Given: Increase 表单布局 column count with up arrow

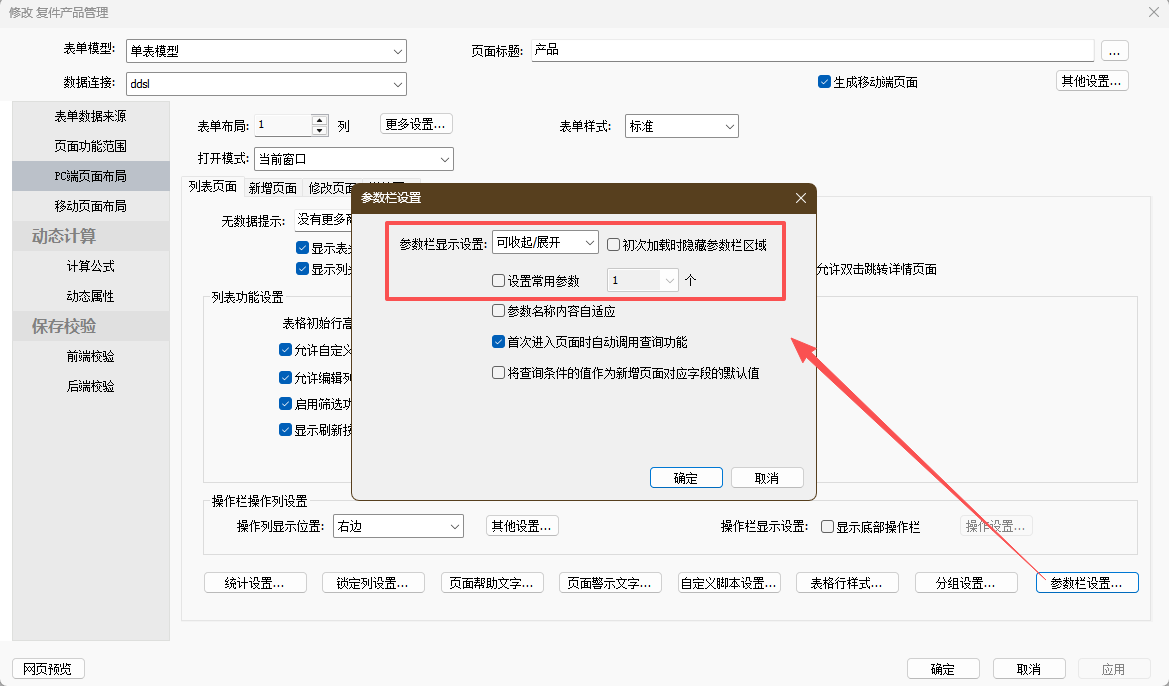Looking at the screenshot, I should coord(320,120).
